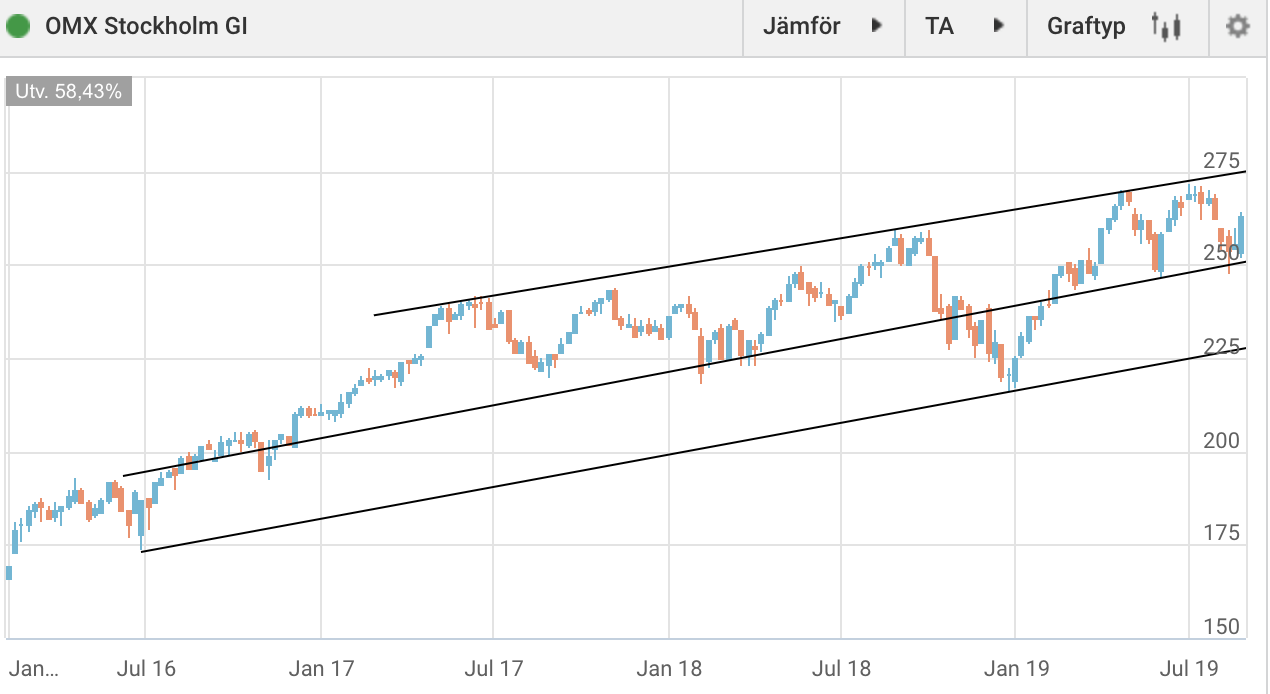Expand the Jämför arrow

coord(877,26)
